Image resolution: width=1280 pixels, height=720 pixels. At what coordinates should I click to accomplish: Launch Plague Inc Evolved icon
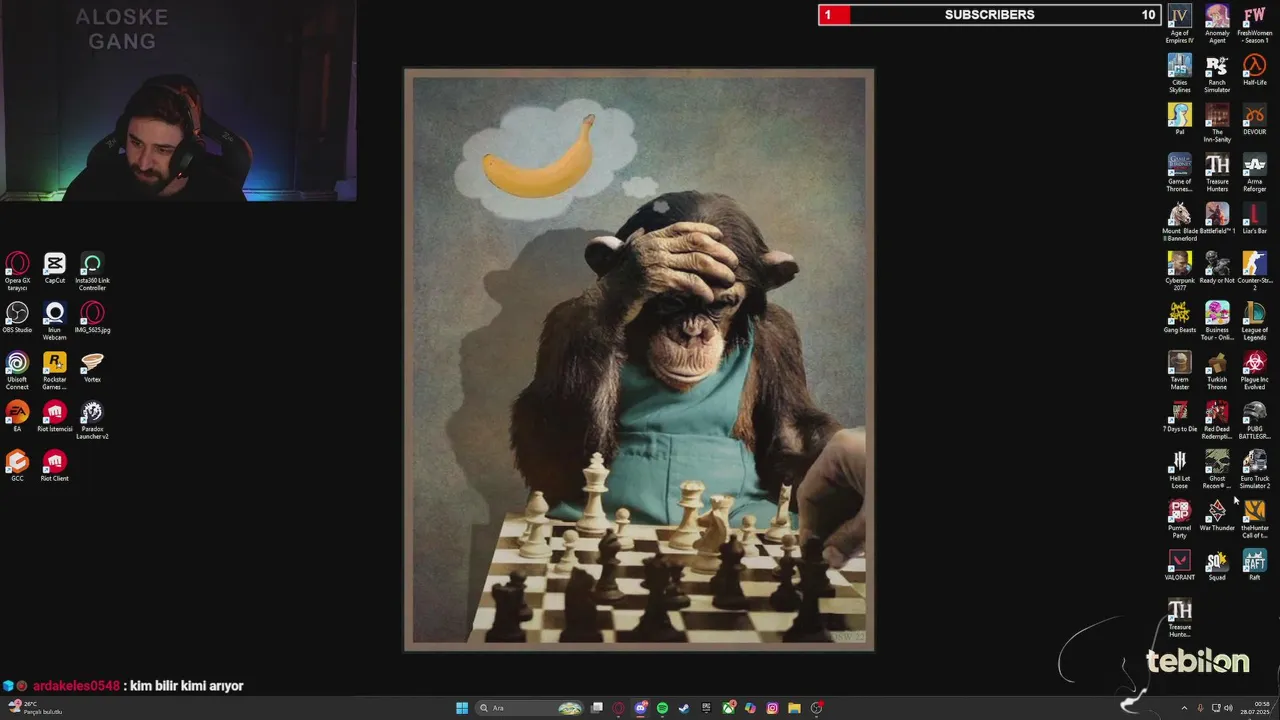coord(1255,370)
